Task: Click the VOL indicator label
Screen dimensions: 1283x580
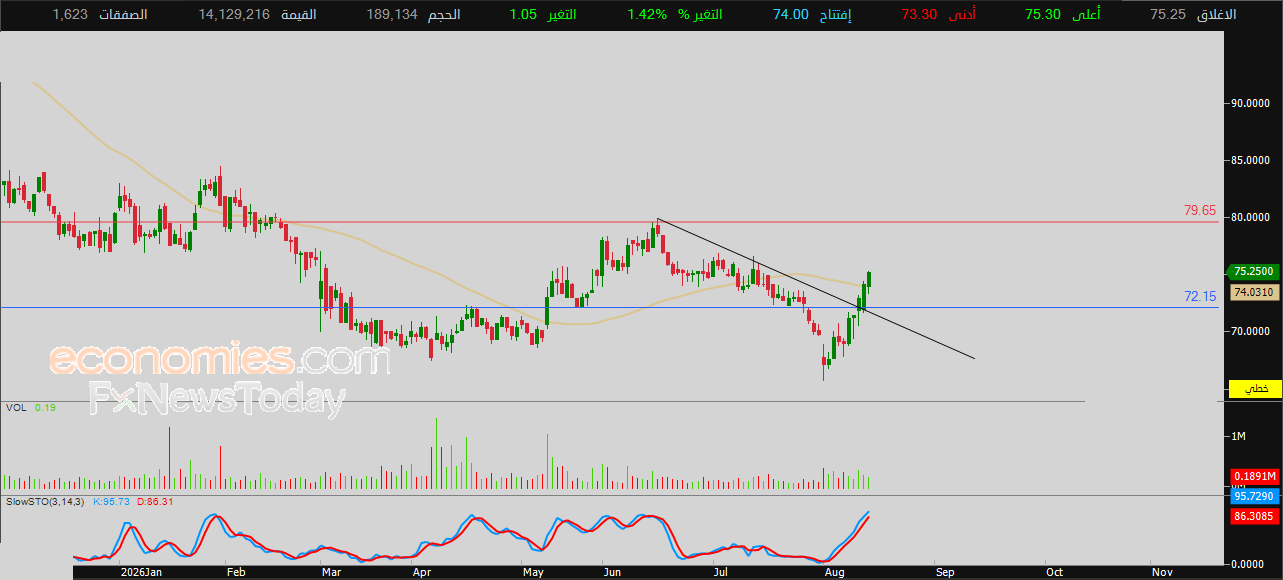Action: click(x=16, y=408)
